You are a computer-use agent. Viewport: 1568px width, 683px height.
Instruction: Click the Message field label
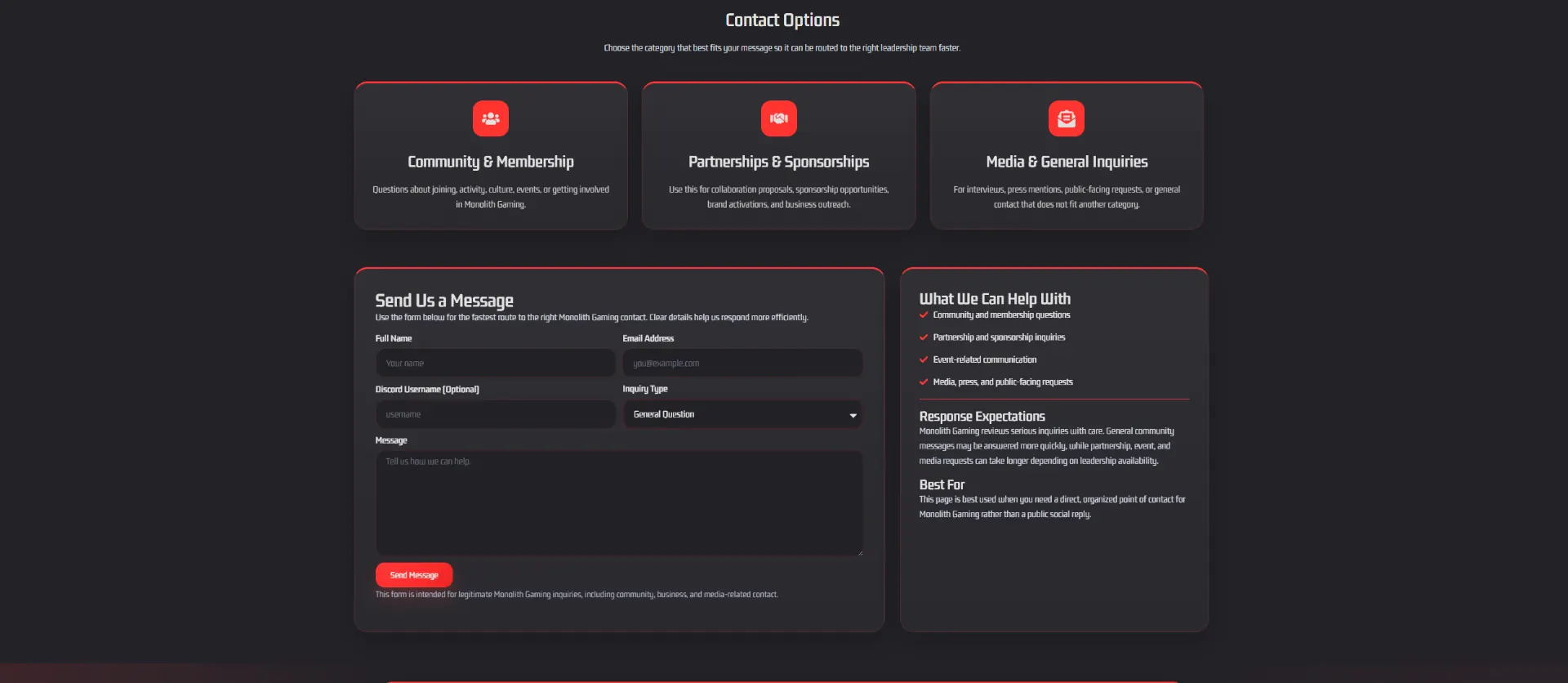tap(391, 440)
